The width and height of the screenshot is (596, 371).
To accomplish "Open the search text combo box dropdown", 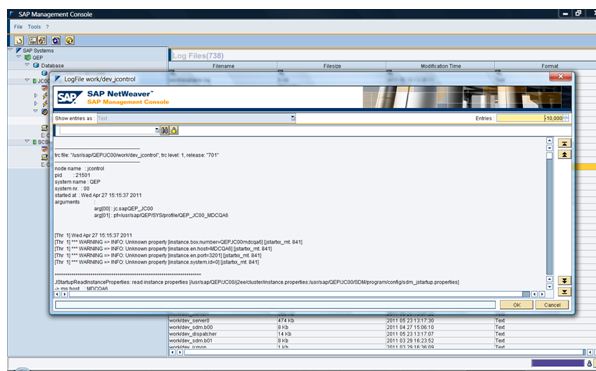I will (157, 130).
